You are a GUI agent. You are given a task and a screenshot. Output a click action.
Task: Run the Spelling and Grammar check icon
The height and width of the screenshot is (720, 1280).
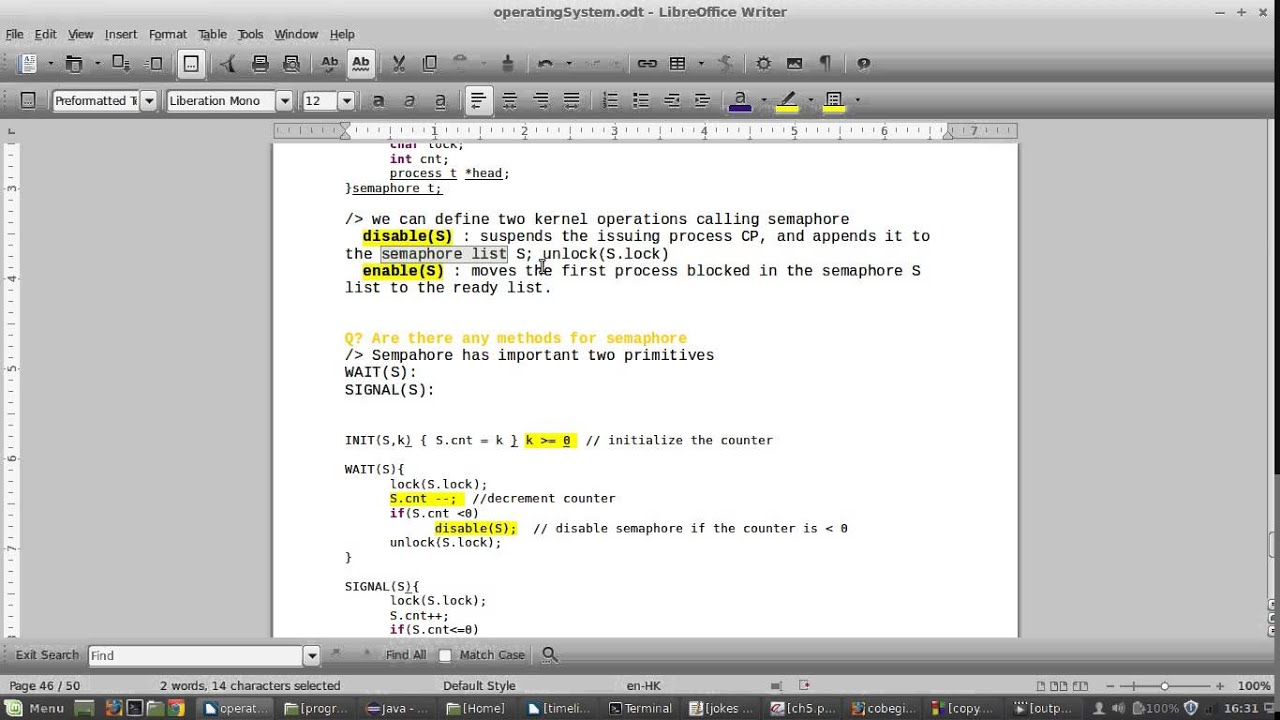(330, 64)
